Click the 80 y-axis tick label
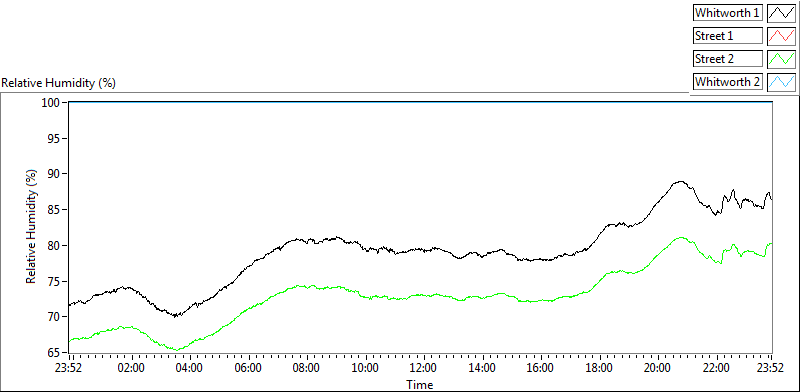Viewport: 800px width, 392px height. 55,246
